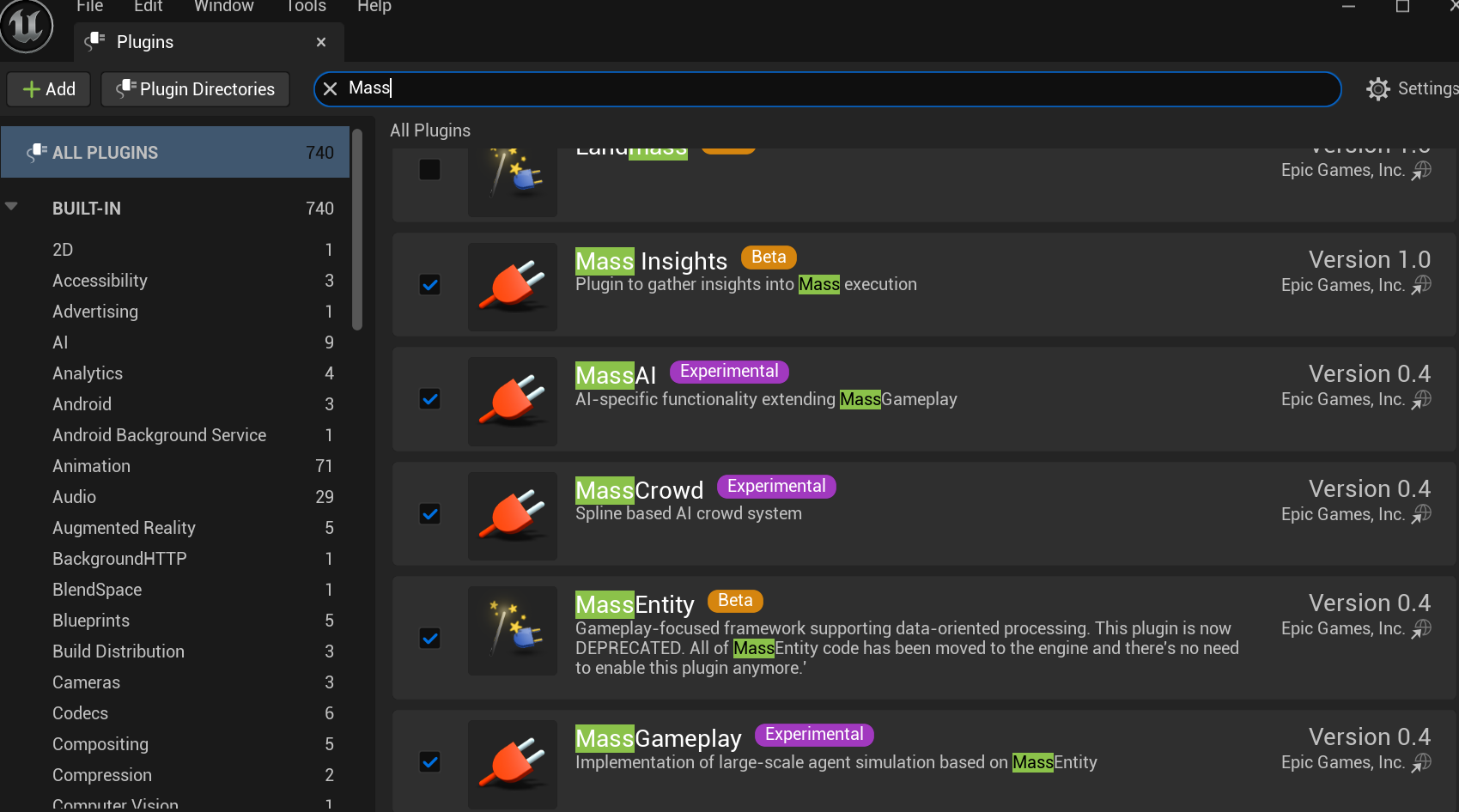
Task: Open the Help menu
Action: (374, 7)
